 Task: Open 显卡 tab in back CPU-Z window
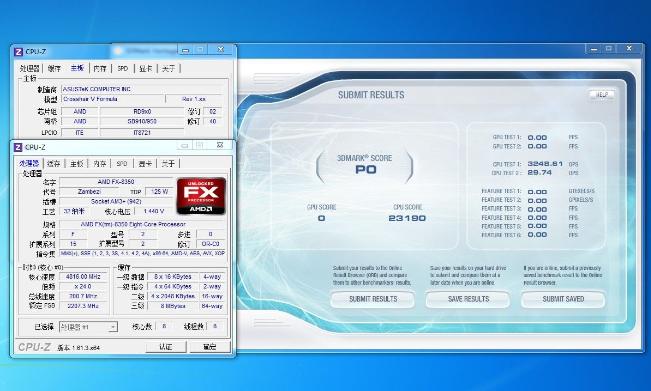[x=146, y=68]
